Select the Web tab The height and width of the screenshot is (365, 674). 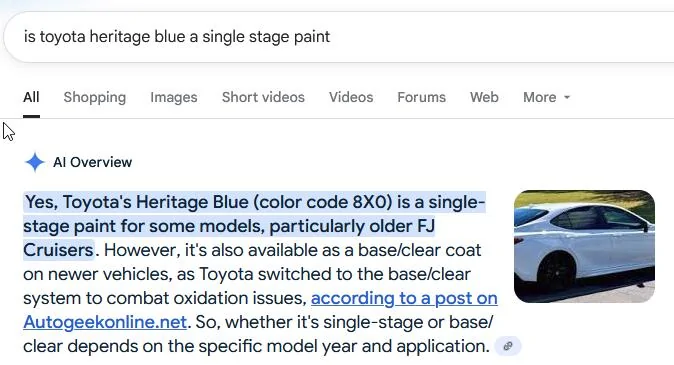click(x=484, y=97)
